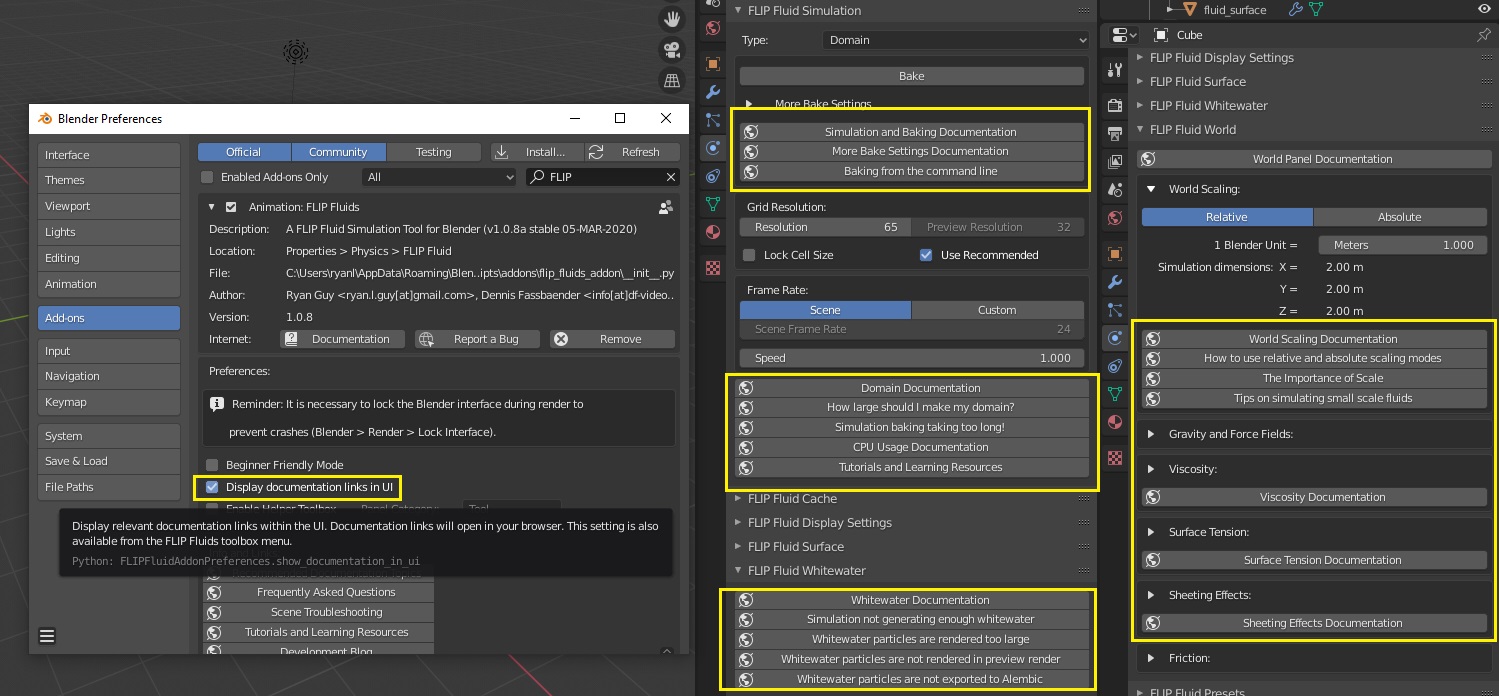Toggle the Testing add-ons filter tab
Viewport: 1499px width, 696px height.
coord(434,152)
